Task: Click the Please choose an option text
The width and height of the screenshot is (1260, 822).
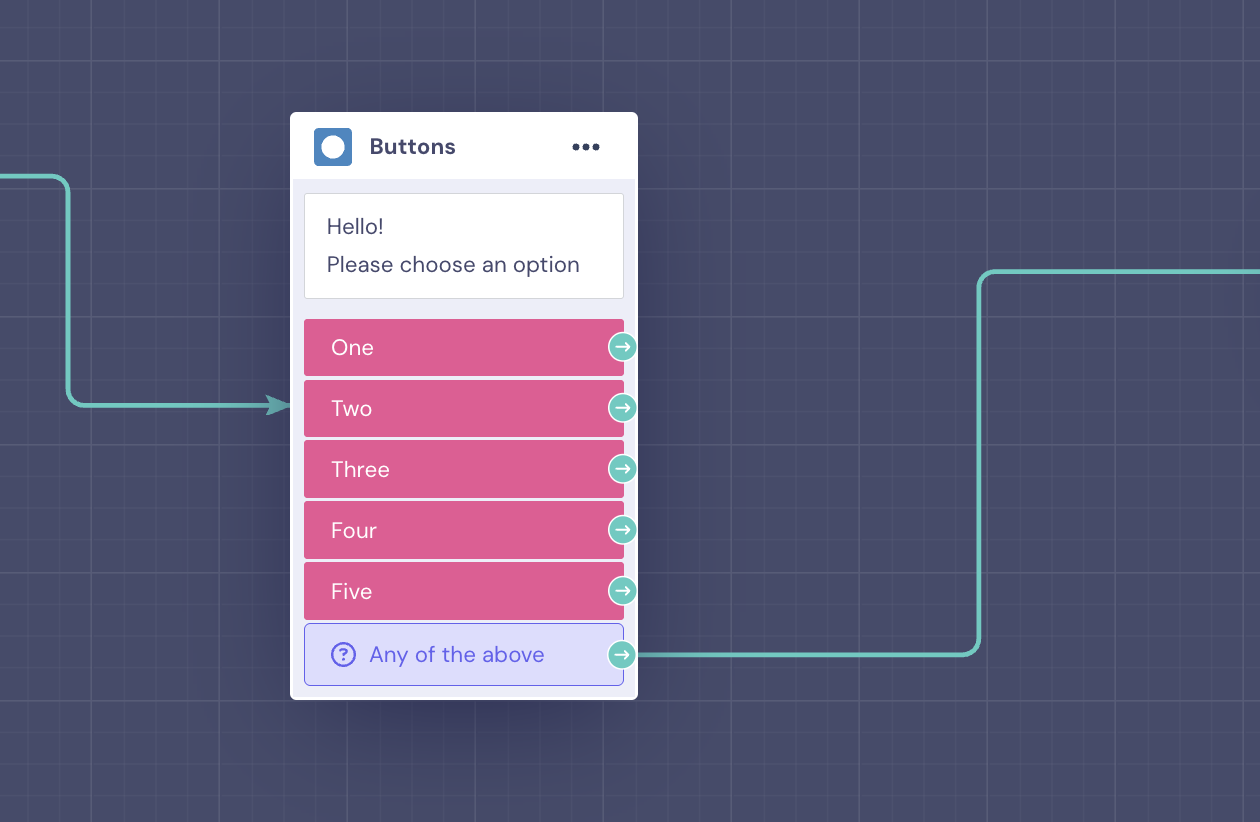Action: (453, 265)
